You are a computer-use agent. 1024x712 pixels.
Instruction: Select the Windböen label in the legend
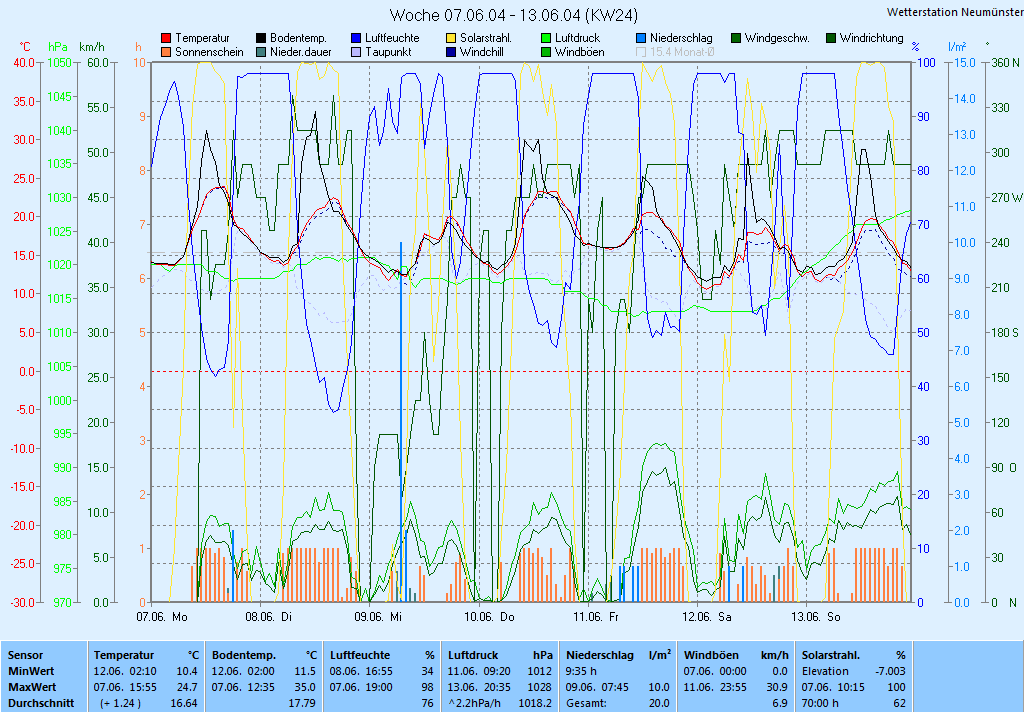(x=579, y=52)
